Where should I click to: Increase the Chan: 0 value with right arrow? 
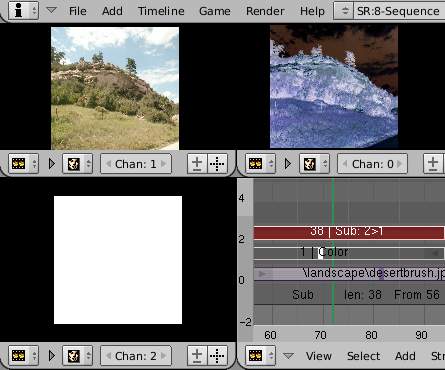tap(400, 164)
